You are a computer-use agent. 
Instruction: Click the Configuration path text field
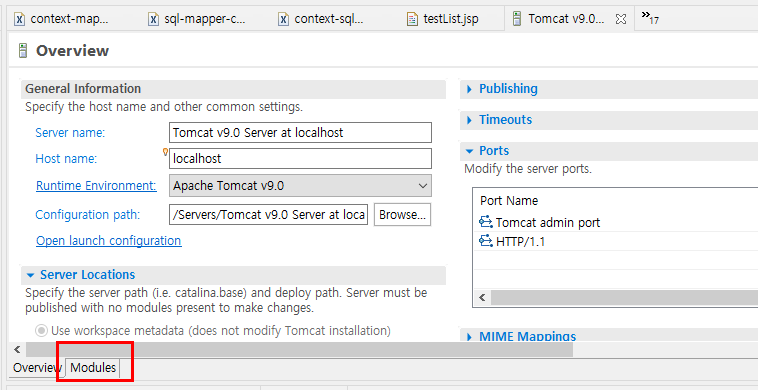point(269,215)
